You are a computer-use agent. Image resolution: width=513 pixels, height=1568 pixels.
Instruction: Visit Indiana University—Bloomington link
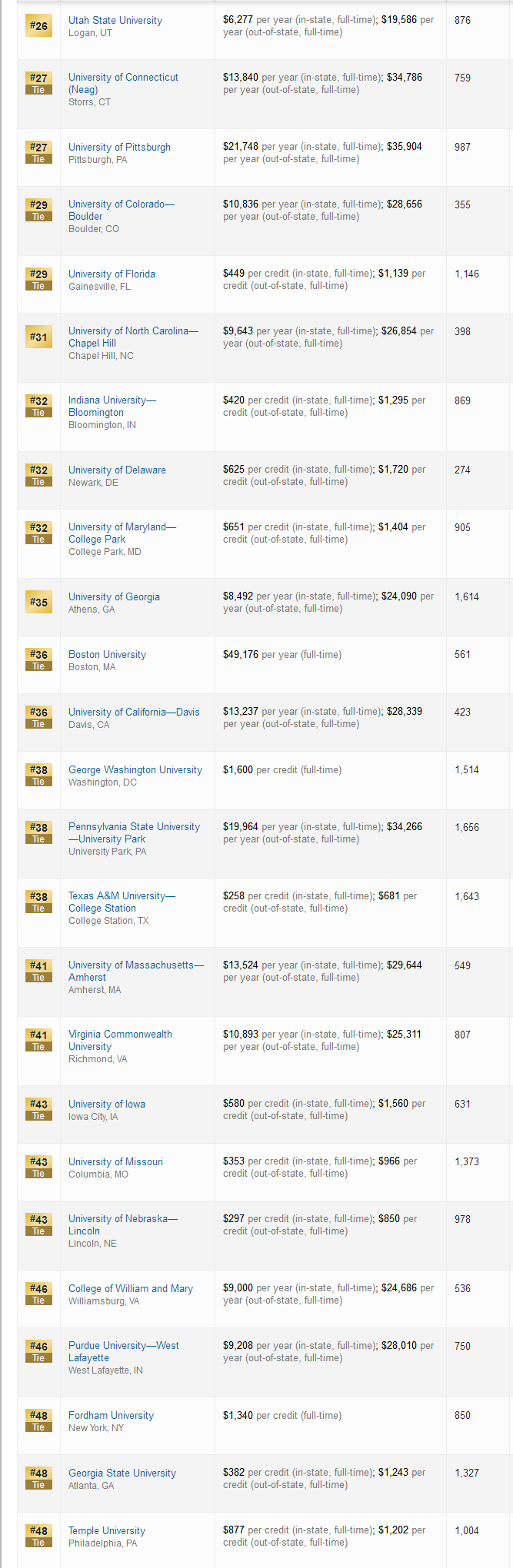[112, 406]
